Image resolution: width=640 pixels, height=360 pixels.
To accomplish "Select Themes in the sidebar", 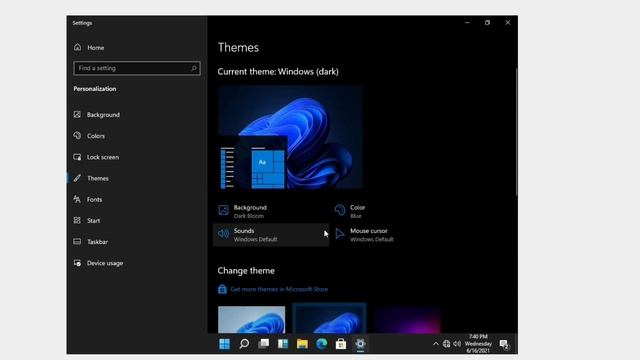I will 91,178.
